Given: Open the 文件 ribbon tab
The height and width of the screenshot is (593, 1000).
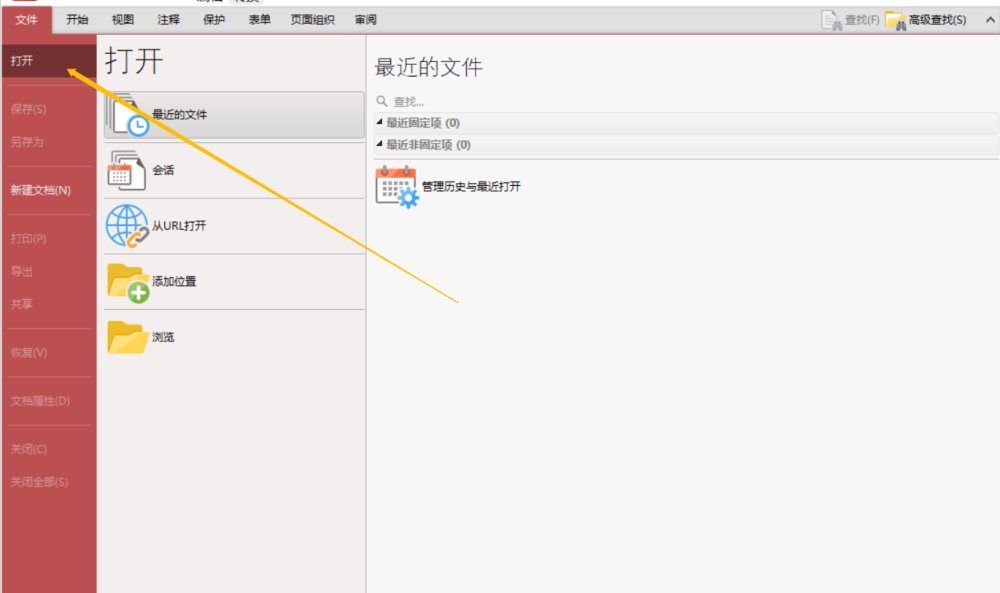Looking at the screenshot, I should click(x=26, y=20).
